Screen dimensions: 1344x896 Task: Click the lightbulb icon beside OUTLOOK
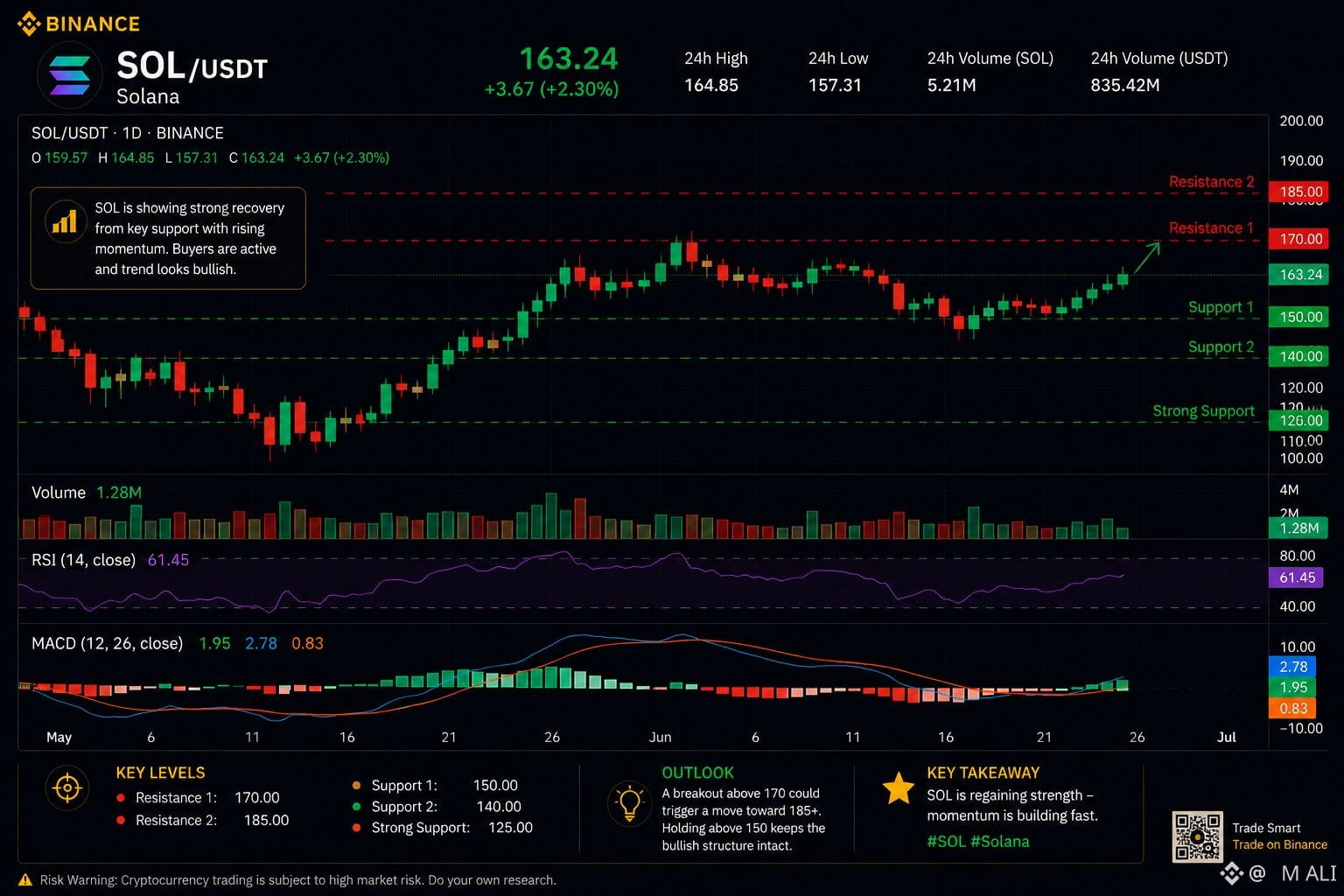pyautogui.click(x=629, y=802)
